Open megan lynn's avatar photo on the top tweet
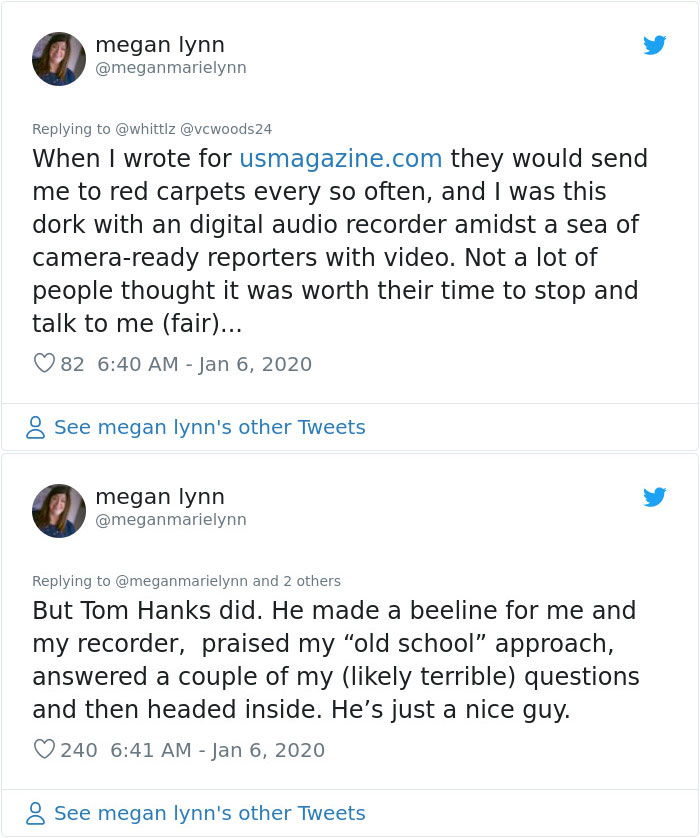This screenshot has width=700, height=838. pyautogui.click(x=58, y=58)
